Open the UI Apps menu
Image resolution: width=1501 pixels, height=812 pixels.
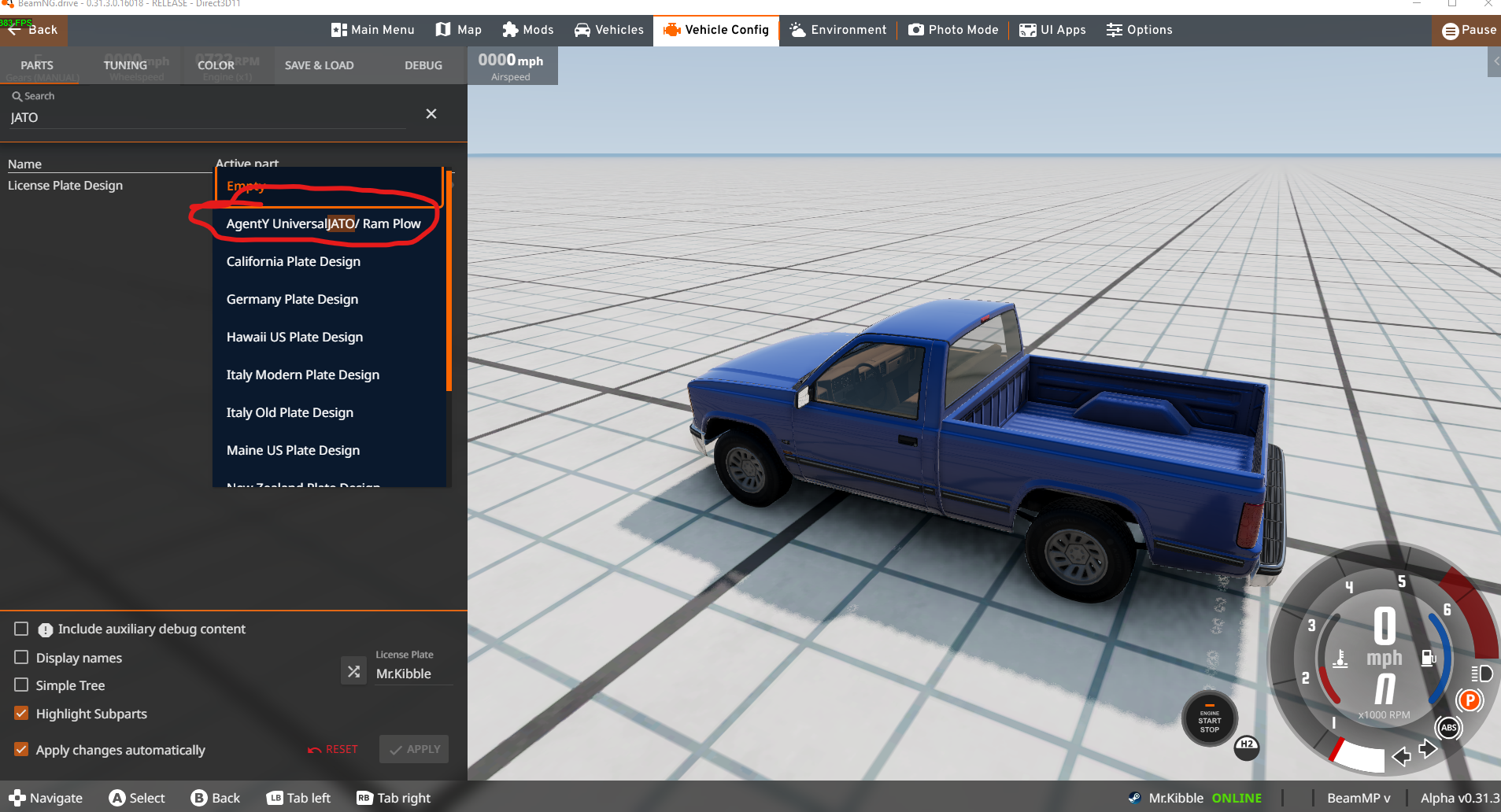[1052, 30]
